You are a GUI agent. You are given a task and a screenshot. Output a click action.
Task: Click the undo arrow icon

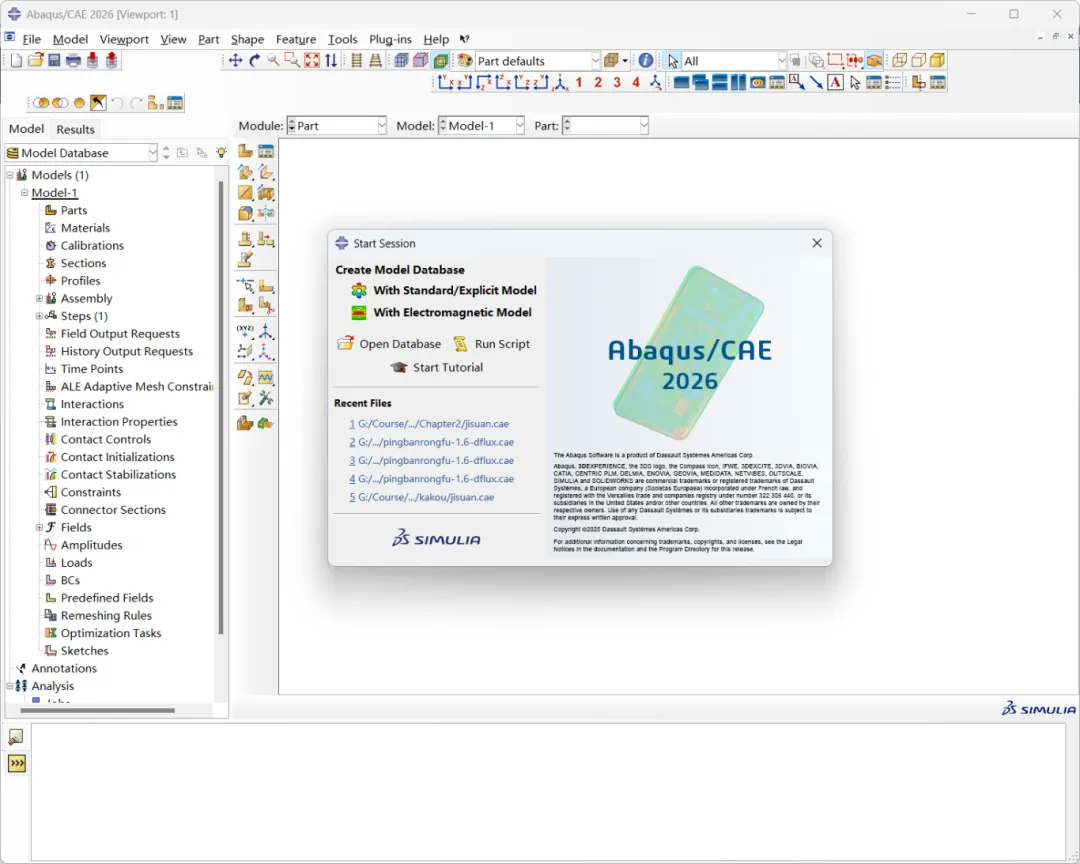point(118,103)
